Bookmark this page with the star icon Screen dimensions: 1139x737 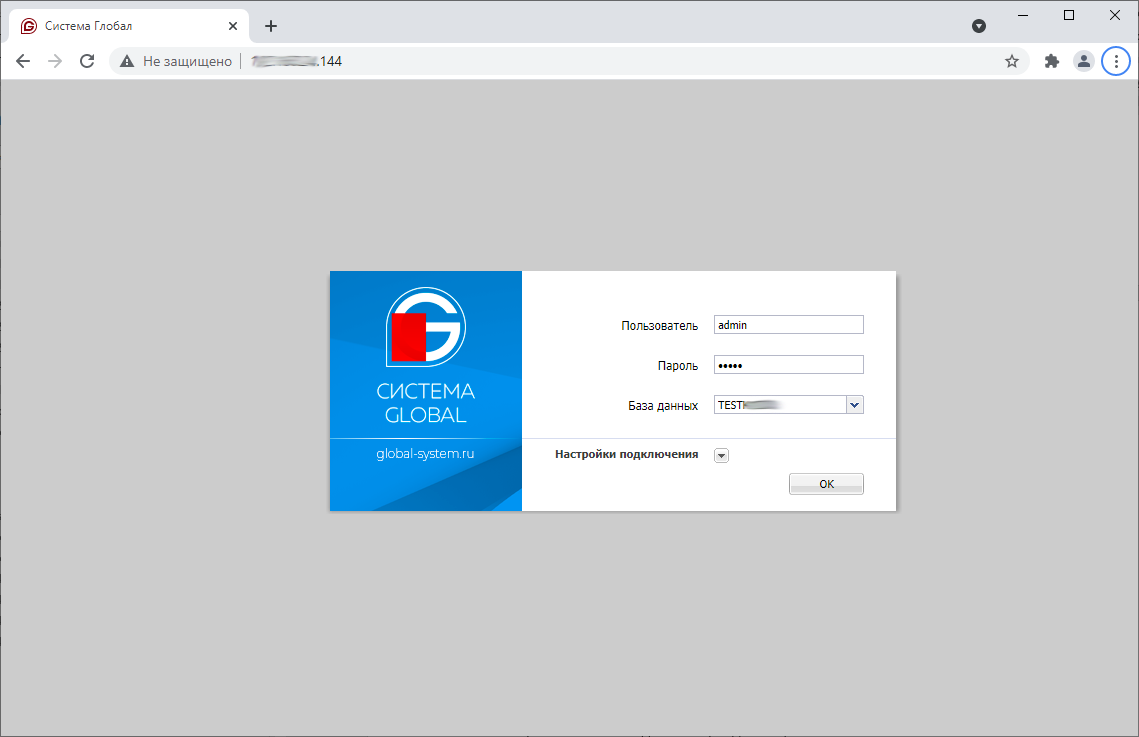click(x=1011, y=61)
